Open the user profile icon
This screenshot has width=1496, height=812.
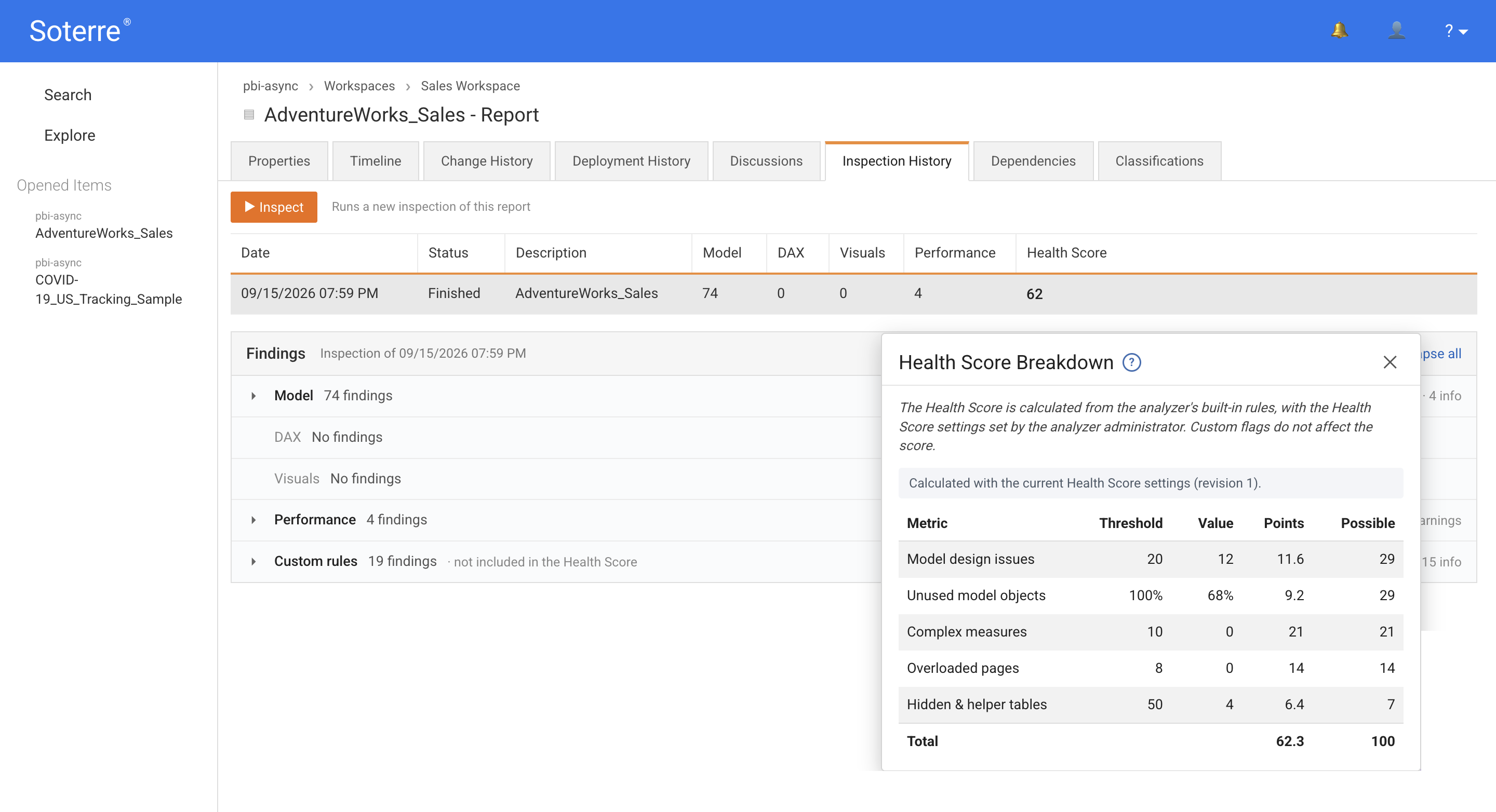[1397, 30]
